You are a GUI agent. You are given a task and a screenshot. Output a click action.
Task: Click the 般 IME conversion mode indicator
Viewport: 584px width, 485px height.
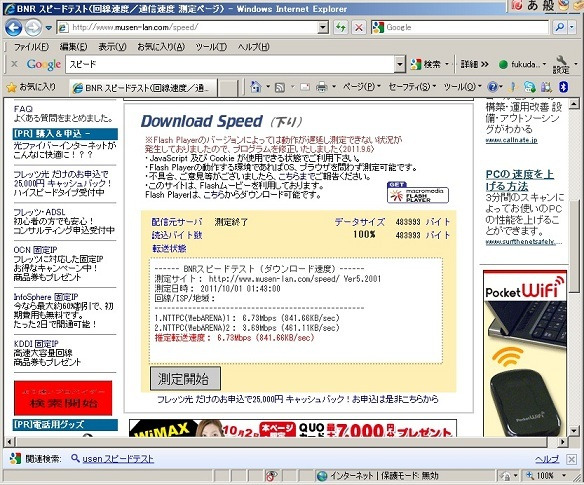tap(548, 5)
